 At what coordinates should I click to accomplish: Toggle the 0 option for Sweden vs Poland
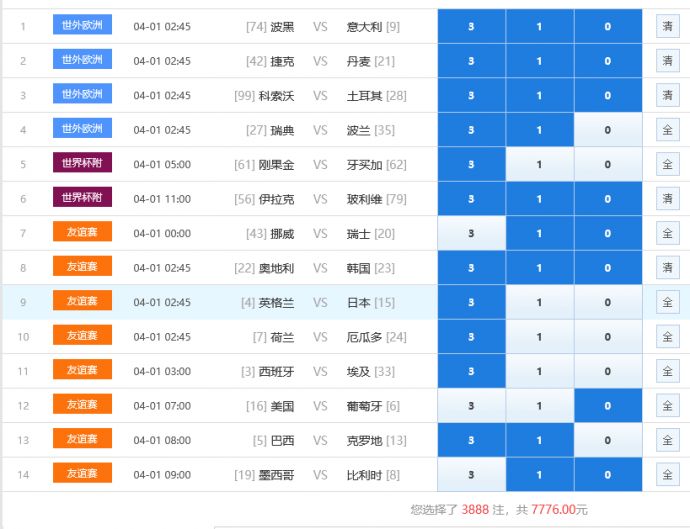pyautogui.click(x=608, y=130)
